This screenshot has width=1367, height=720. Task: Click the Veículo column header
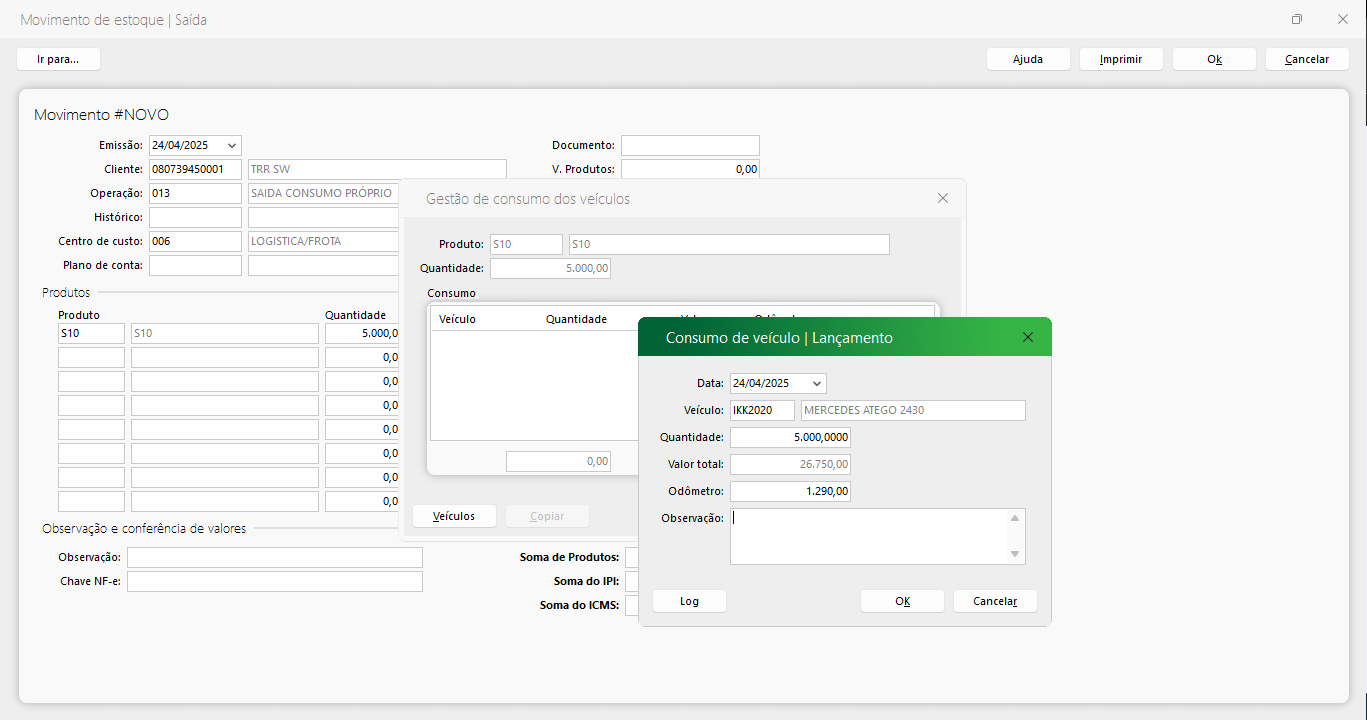pyautogui.click(x=457, y=319)
